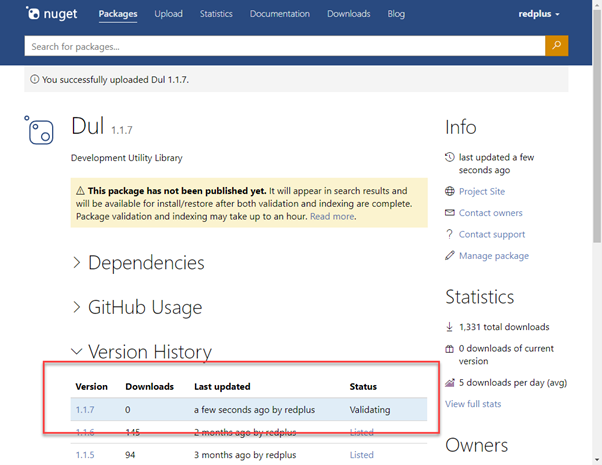Open the View full stats link
The image size is (602, 465).
(x=473, y=404)
